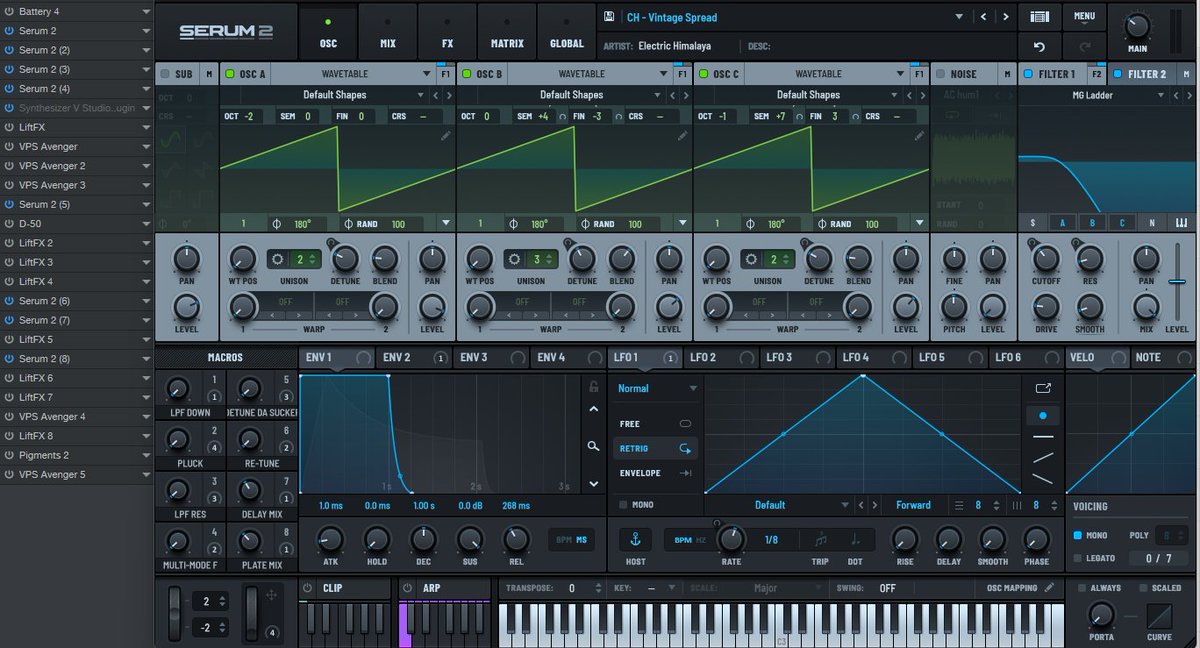This screenshot has width=1200, height=648.
Task: Toggle OSC C on/off
Action: point(703,74)
